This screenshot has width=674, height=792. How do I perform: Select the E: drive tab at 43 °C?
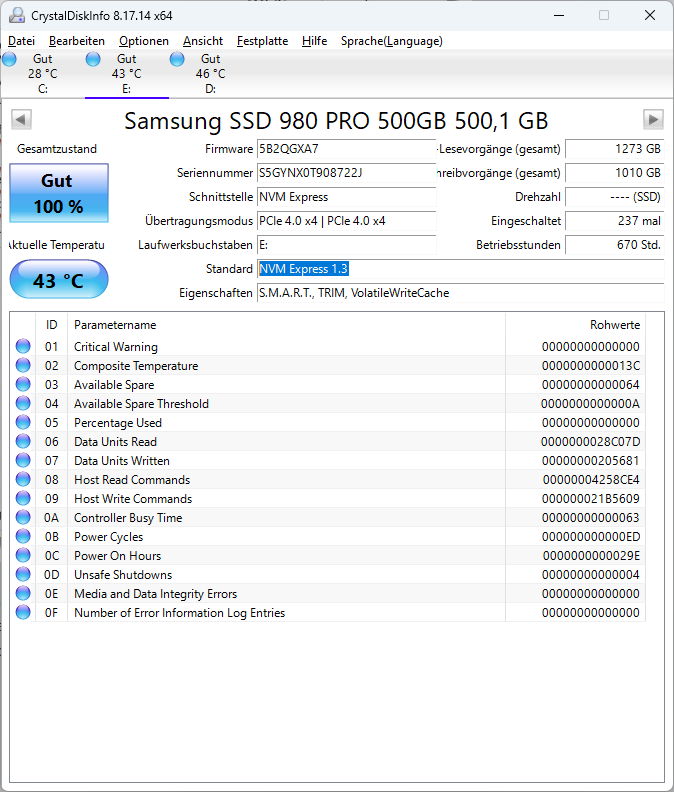[x=126, y=74]
